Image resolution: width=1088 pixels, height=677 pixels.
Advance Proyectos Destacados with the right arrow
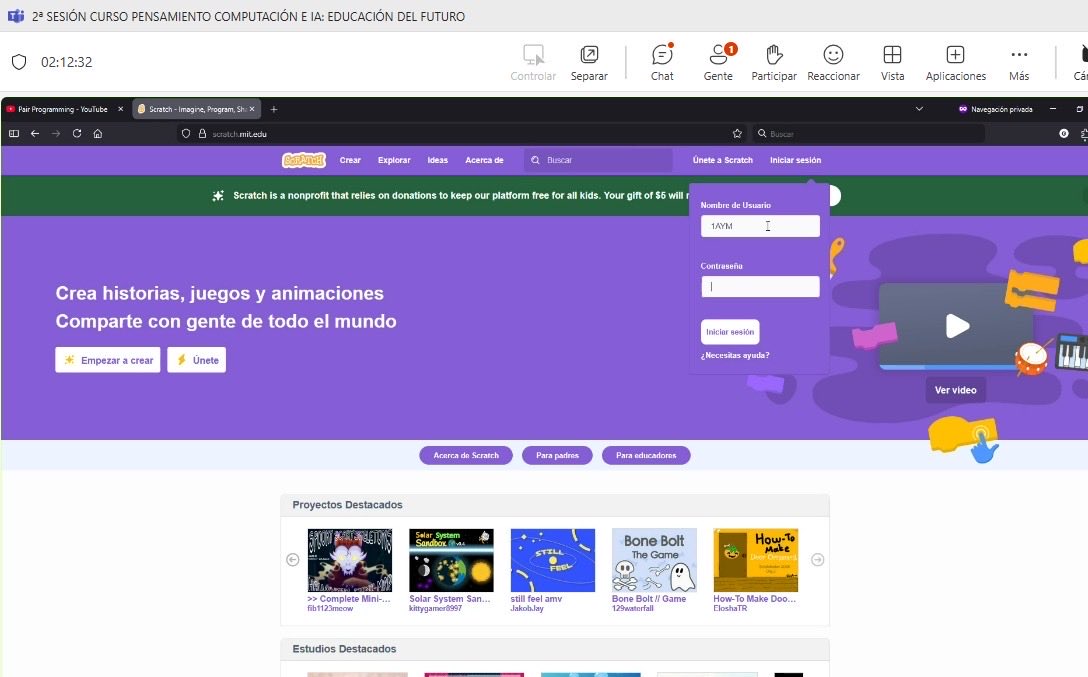(818, 559)
